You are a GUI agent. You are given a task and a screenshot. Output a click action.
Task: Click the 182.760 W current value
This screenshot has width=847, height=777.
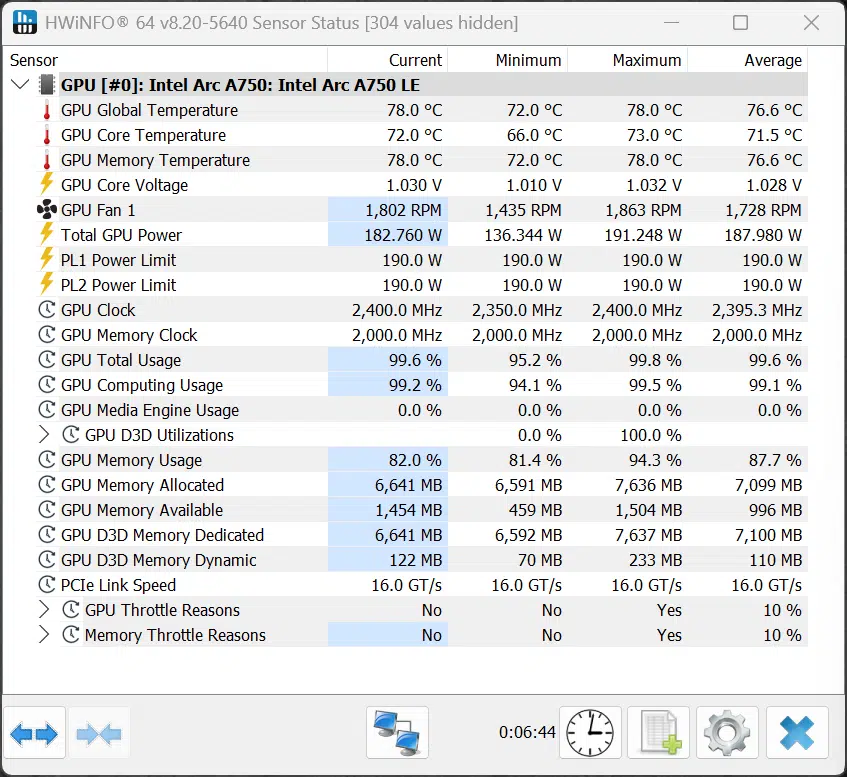pyautogui.click(x=403, y=235)
